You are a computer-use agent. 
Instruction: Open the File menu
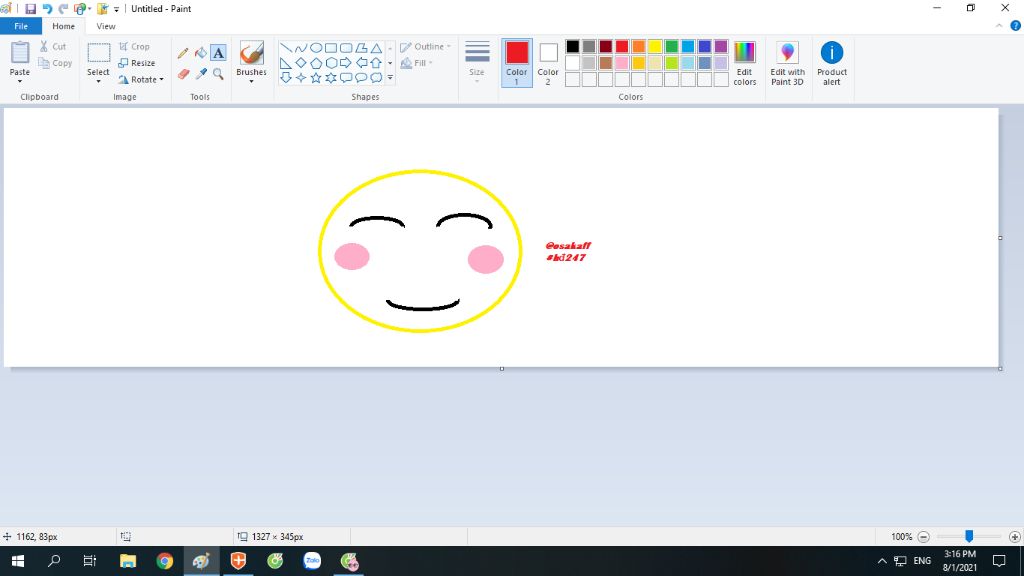tap(21, 26)
